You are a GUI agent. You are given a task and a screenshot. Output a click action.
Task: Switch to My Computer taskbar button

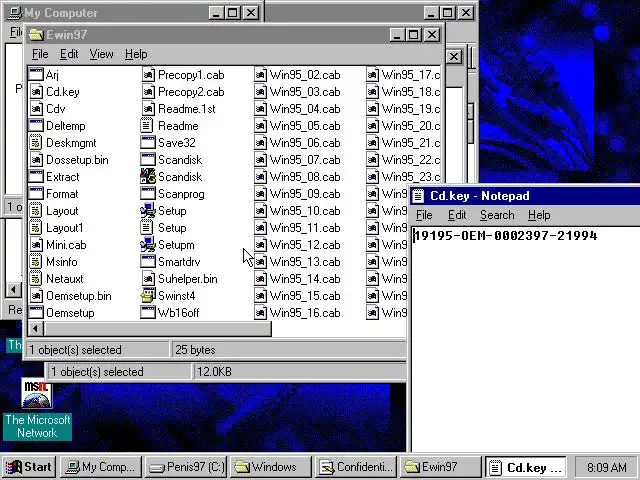(101, 467)
